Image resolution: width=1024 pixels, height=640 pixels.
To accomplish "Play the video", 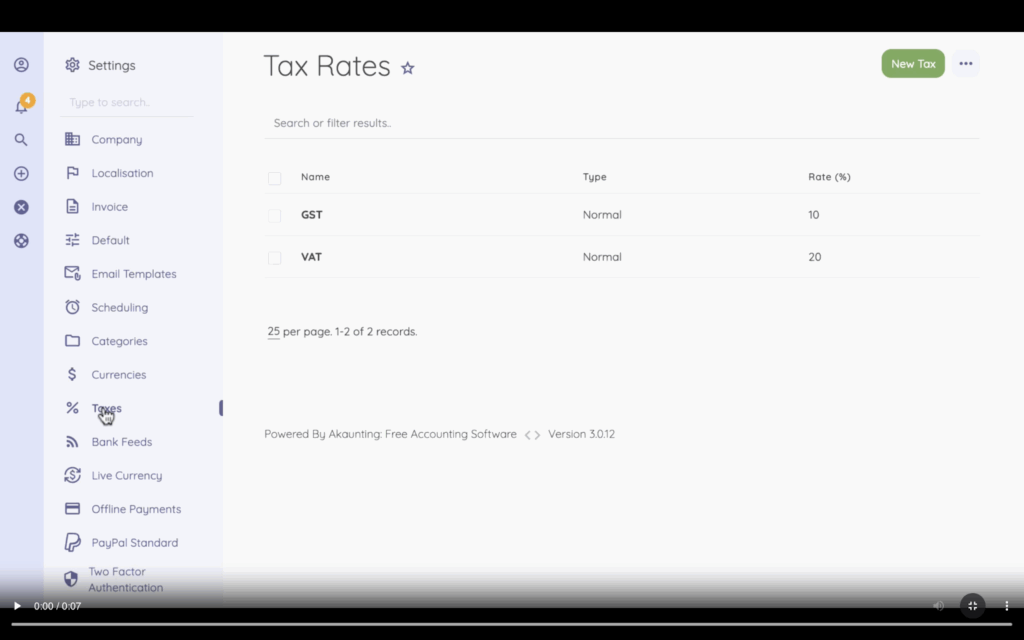I will click(x=17, y=606).
